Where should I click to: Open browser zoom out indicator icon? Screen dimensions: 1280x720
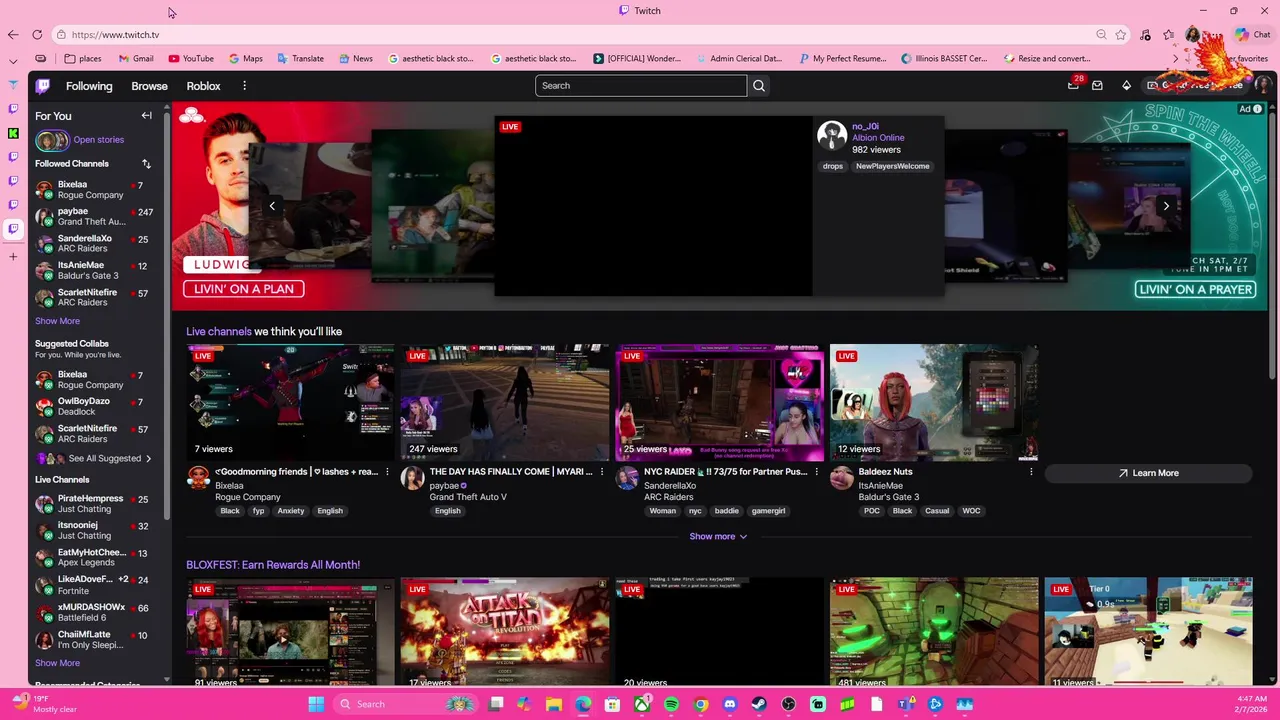tap(1101, 35)
